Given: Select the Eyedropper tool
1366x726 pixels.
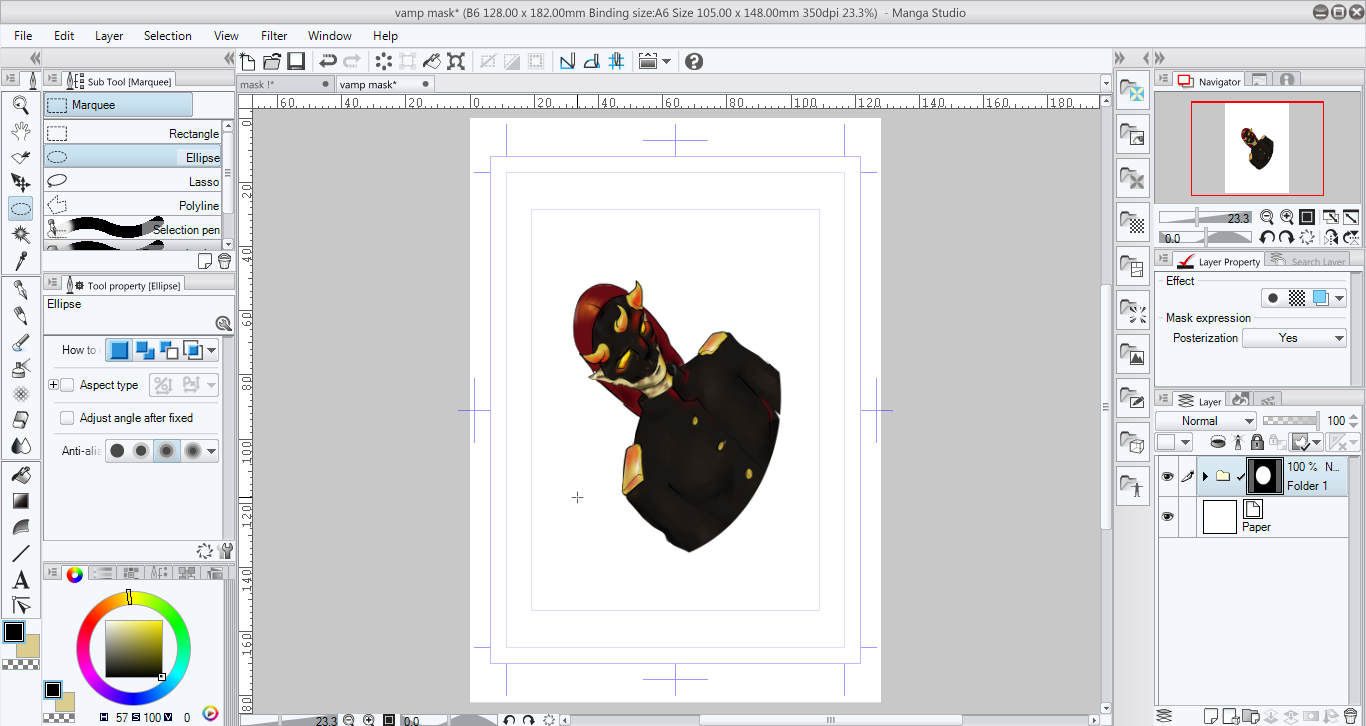Looking at the screenshot, I should pos(20,261).
